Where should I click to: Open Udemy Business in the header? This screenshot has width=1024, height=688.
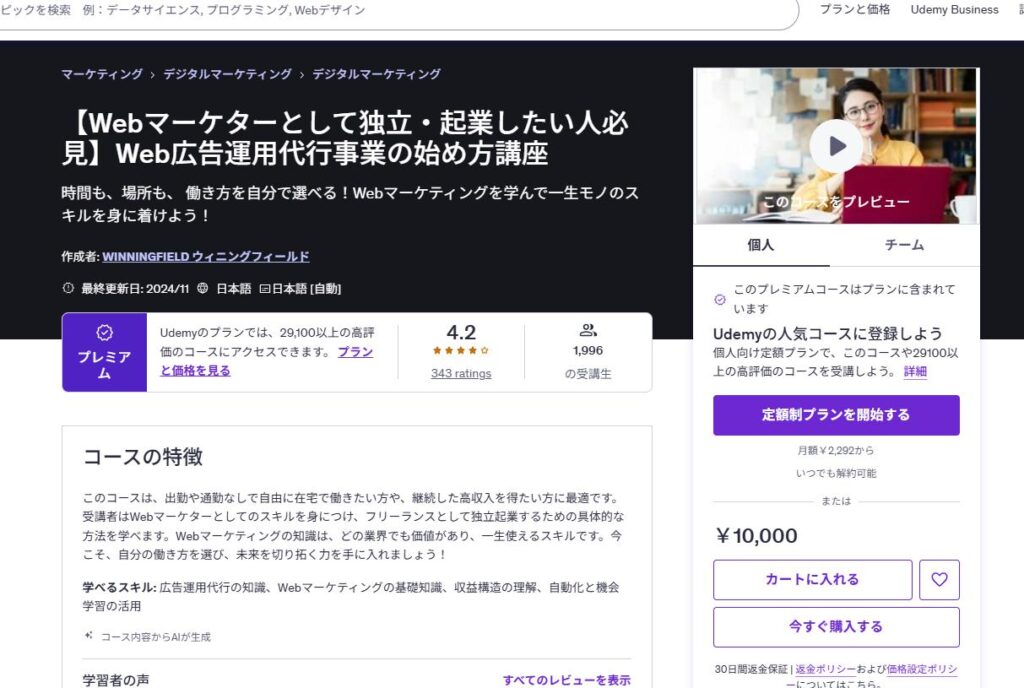[x=954, y=10]
